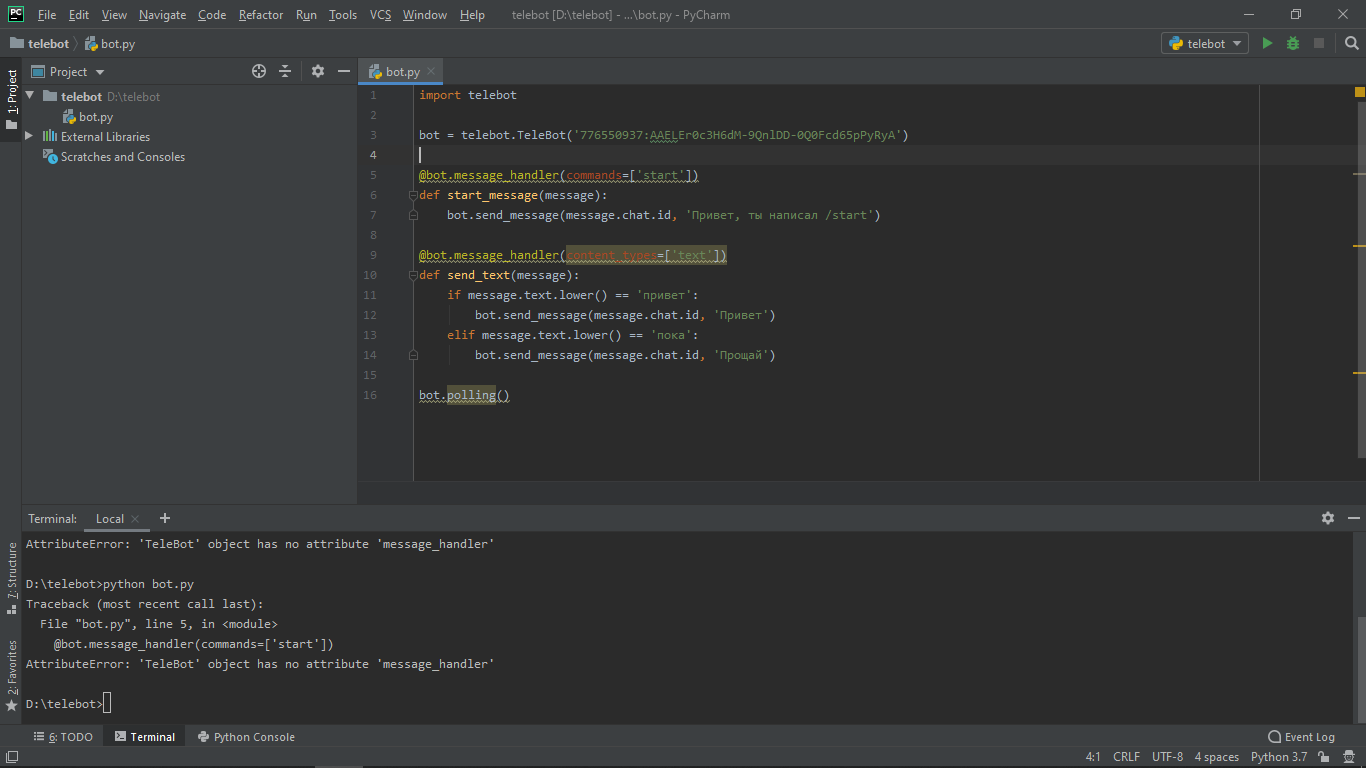1366x768 pixels.
Task: Click telebot breadcrumb in navigation bar
Action: (40, 43)
